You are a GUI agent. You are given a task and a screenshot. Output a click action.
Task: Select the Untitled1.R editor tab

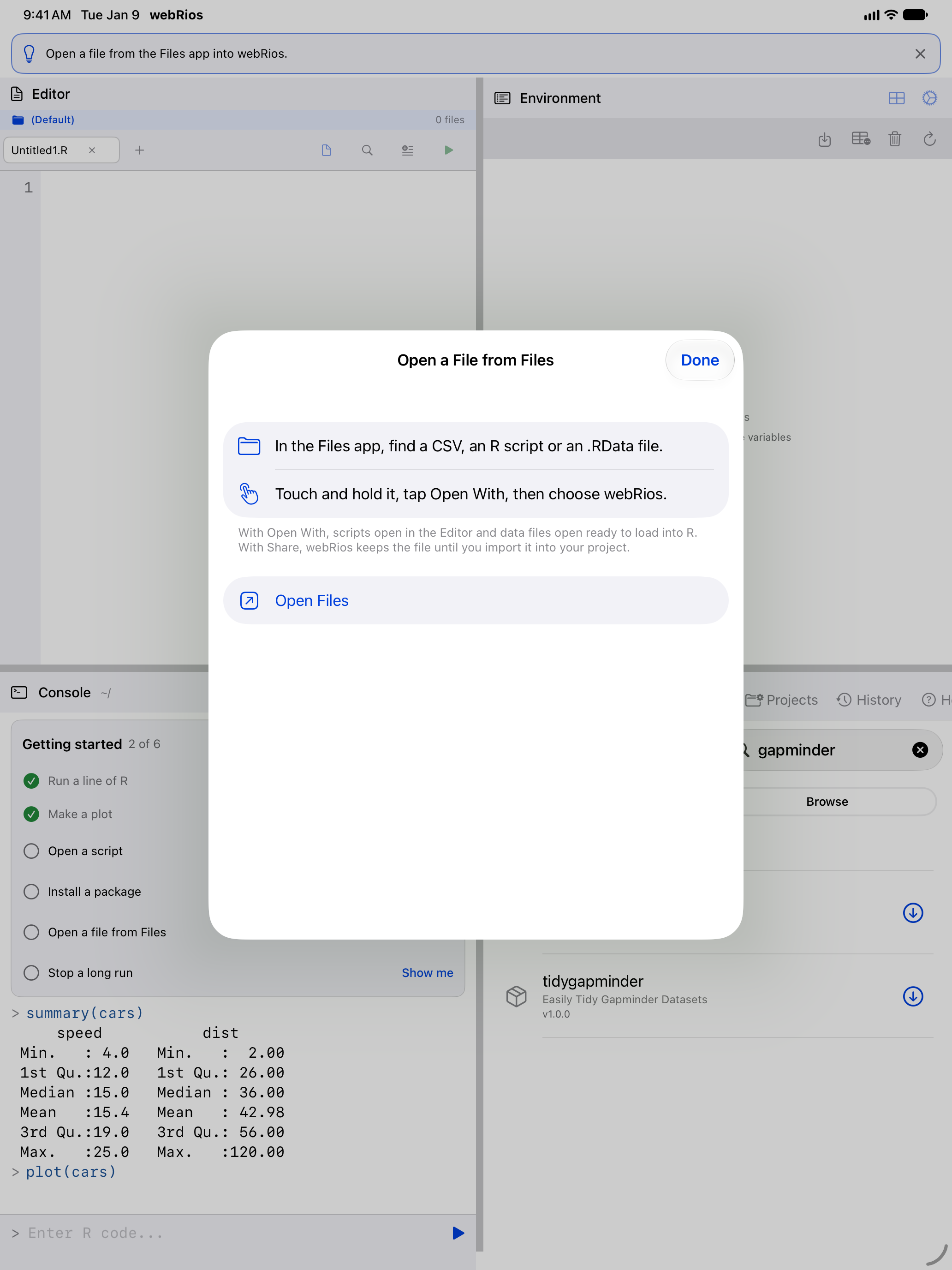tap(61, 150)
